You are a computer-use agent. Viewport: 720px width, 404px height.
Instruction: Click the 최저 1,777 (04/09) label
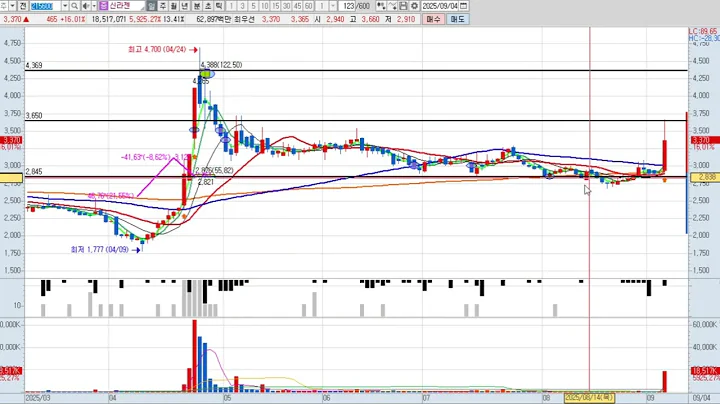pyautogui.click(x=100, y=250)
